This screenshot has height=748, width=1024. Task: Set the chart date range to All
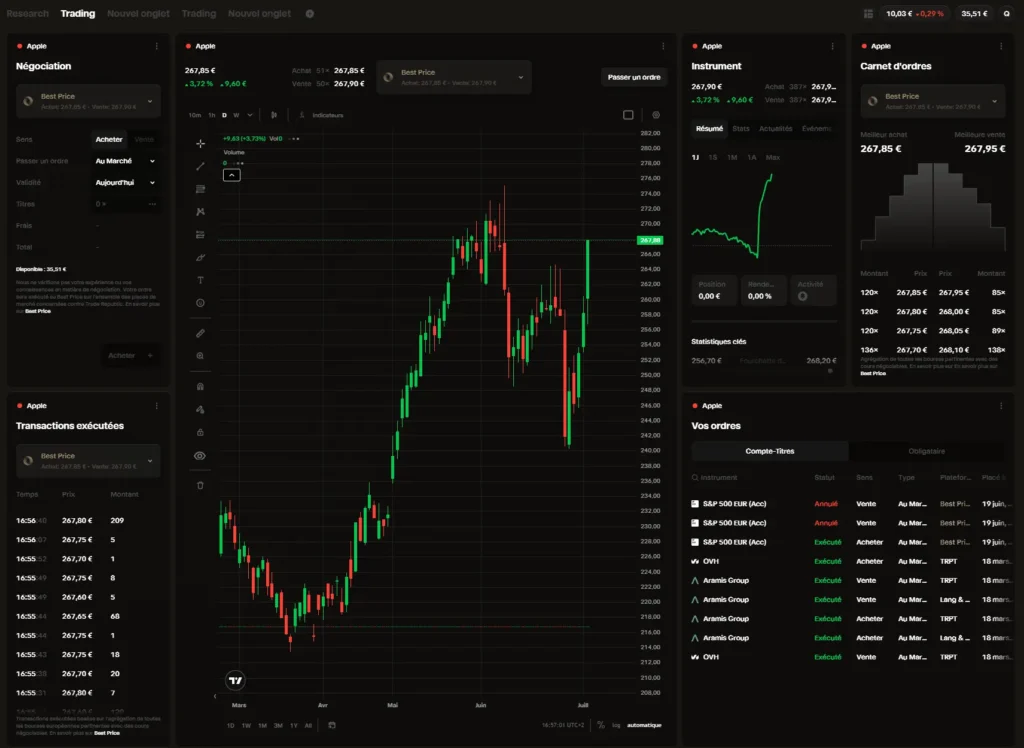click(x=308, y=725)
